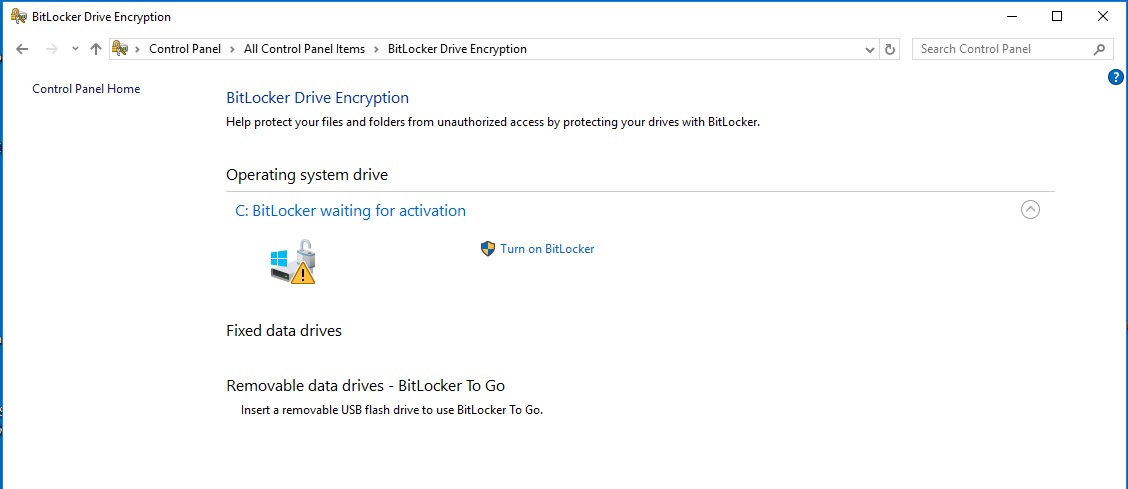Image resolution: width=1128 pixels, height=489 pixels.
Task: Open Control Panel Home link
Action: pyautogui.click(x=86, y=89)
